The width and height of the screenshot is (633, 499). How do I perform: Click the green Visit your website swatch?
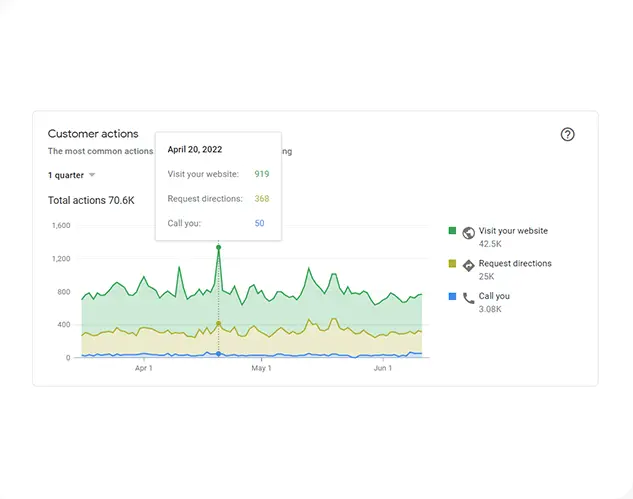tap(452, 231)
